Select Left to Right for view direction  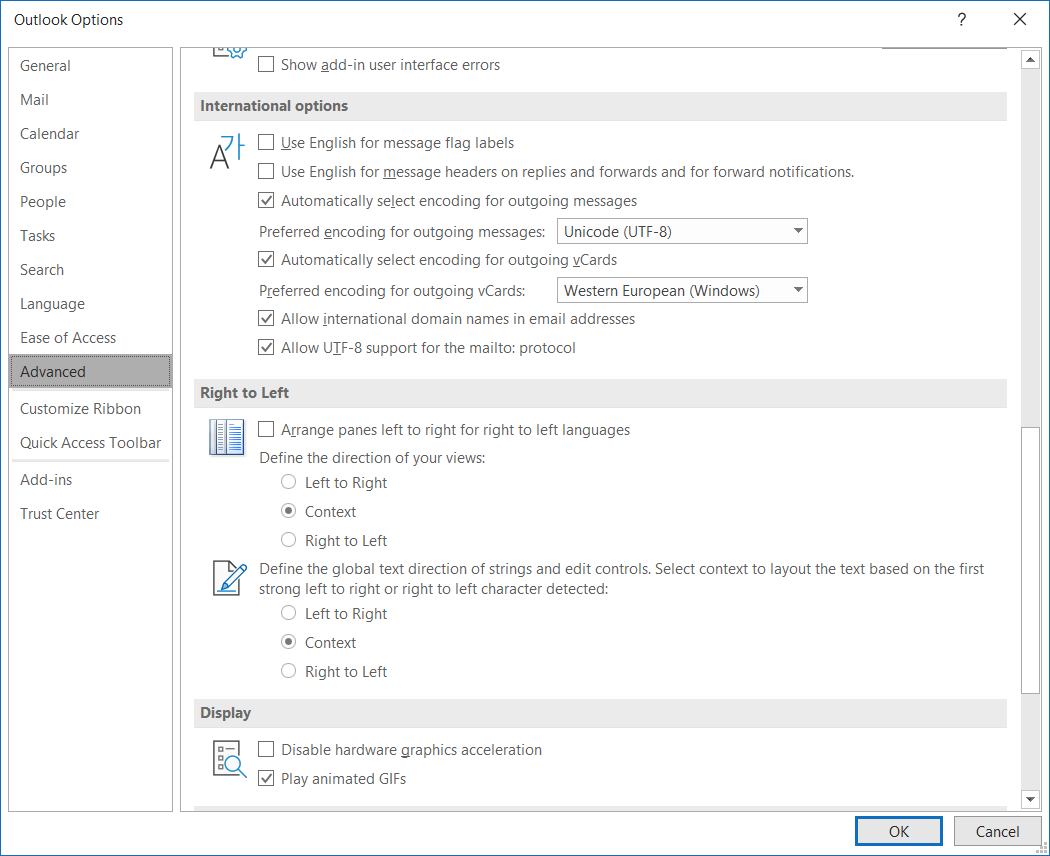coord(289,482)
